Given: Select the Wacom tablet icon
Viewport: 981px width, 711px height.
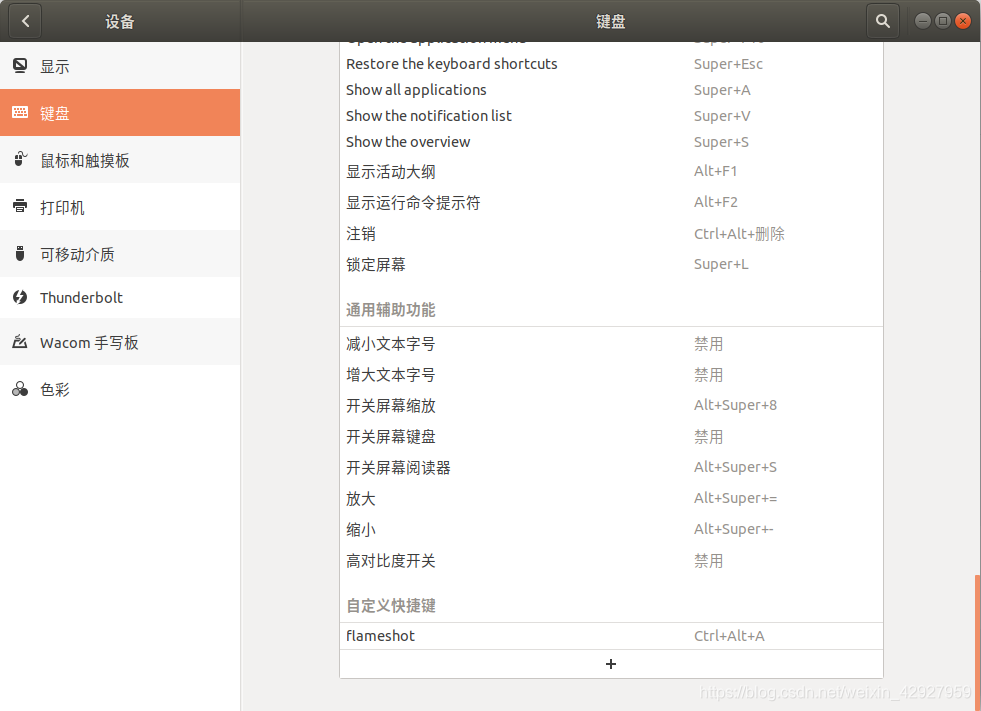Looking at the screenshot, I should [20, 342].
